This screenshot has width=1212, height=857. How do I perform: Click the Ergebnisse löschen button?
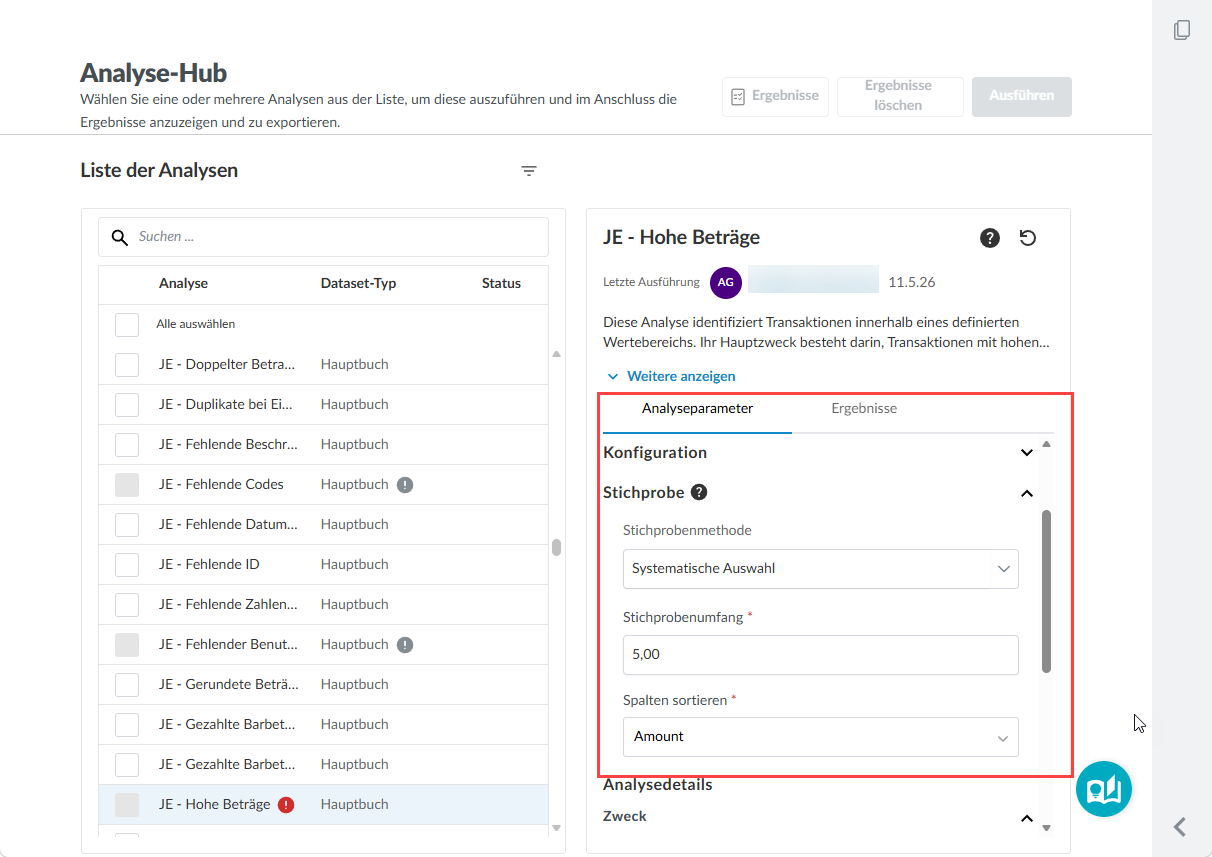[900, 97]
